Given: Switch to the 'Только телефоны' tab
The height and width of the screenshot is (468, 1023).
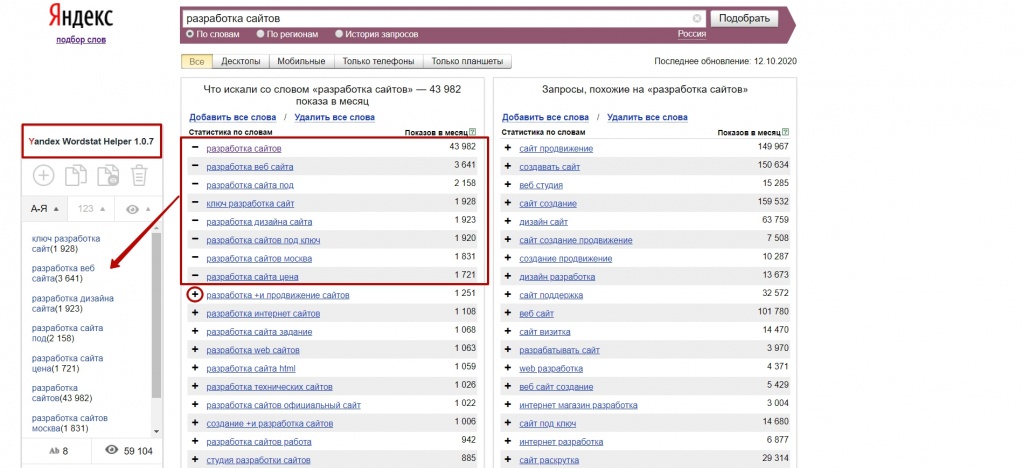Looking at the screenshot, I should (380, 61).
